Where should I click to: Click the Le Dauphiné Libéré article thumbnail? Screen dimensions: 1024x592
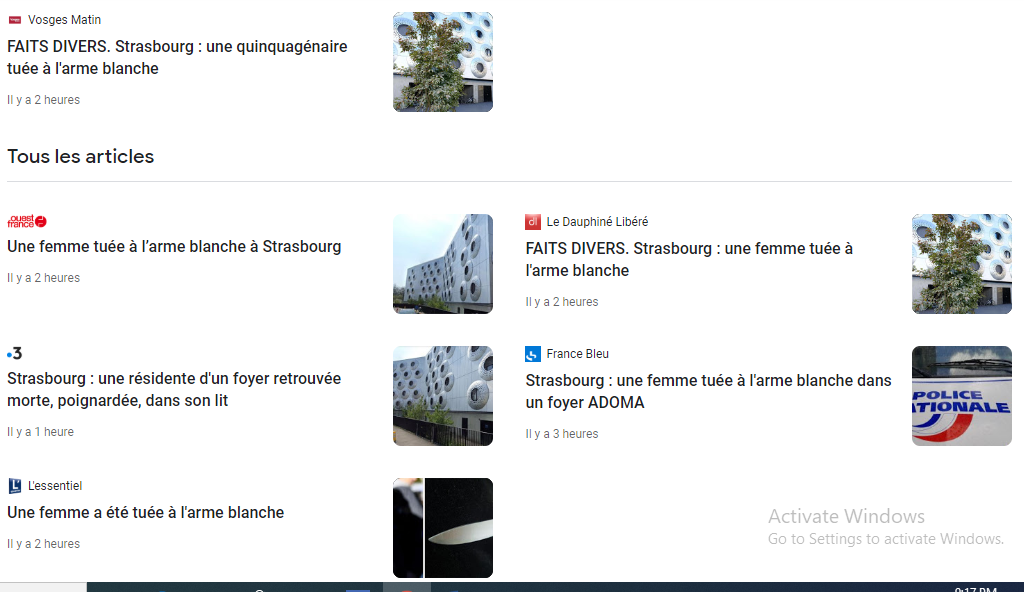962,264
